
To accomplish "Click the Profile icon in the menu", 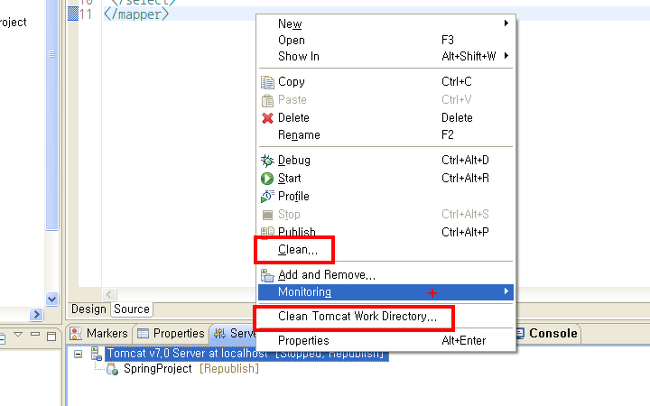I will [x=267, y=196].
